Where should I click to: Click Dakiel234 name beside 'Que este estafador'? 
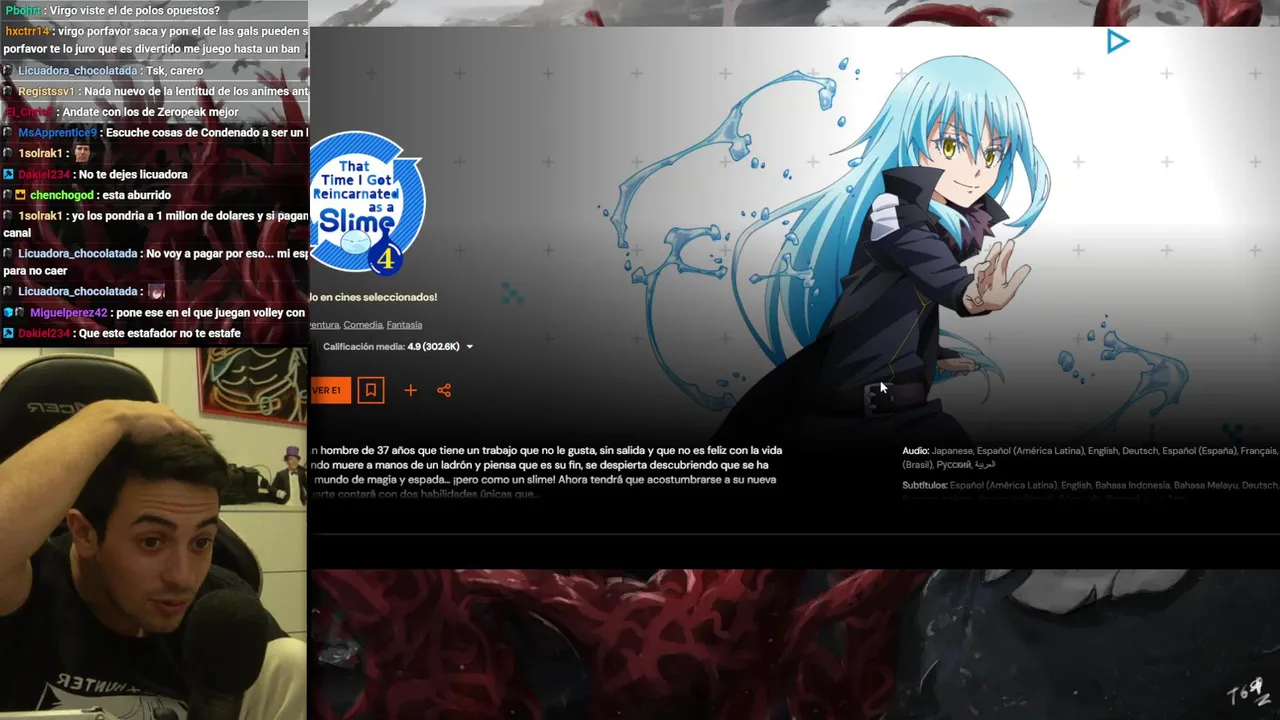point(45,333)
